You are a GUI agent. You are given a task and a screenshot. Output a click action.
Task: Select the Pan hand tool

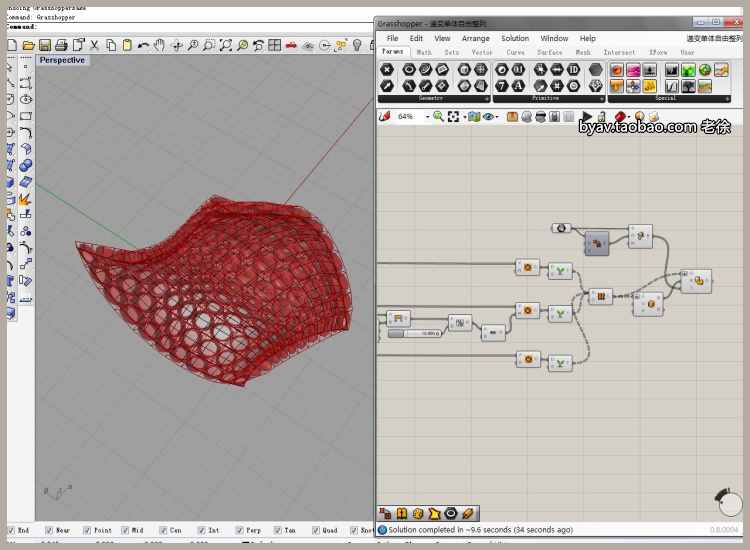pyautogui.click(x=160, y=45)
